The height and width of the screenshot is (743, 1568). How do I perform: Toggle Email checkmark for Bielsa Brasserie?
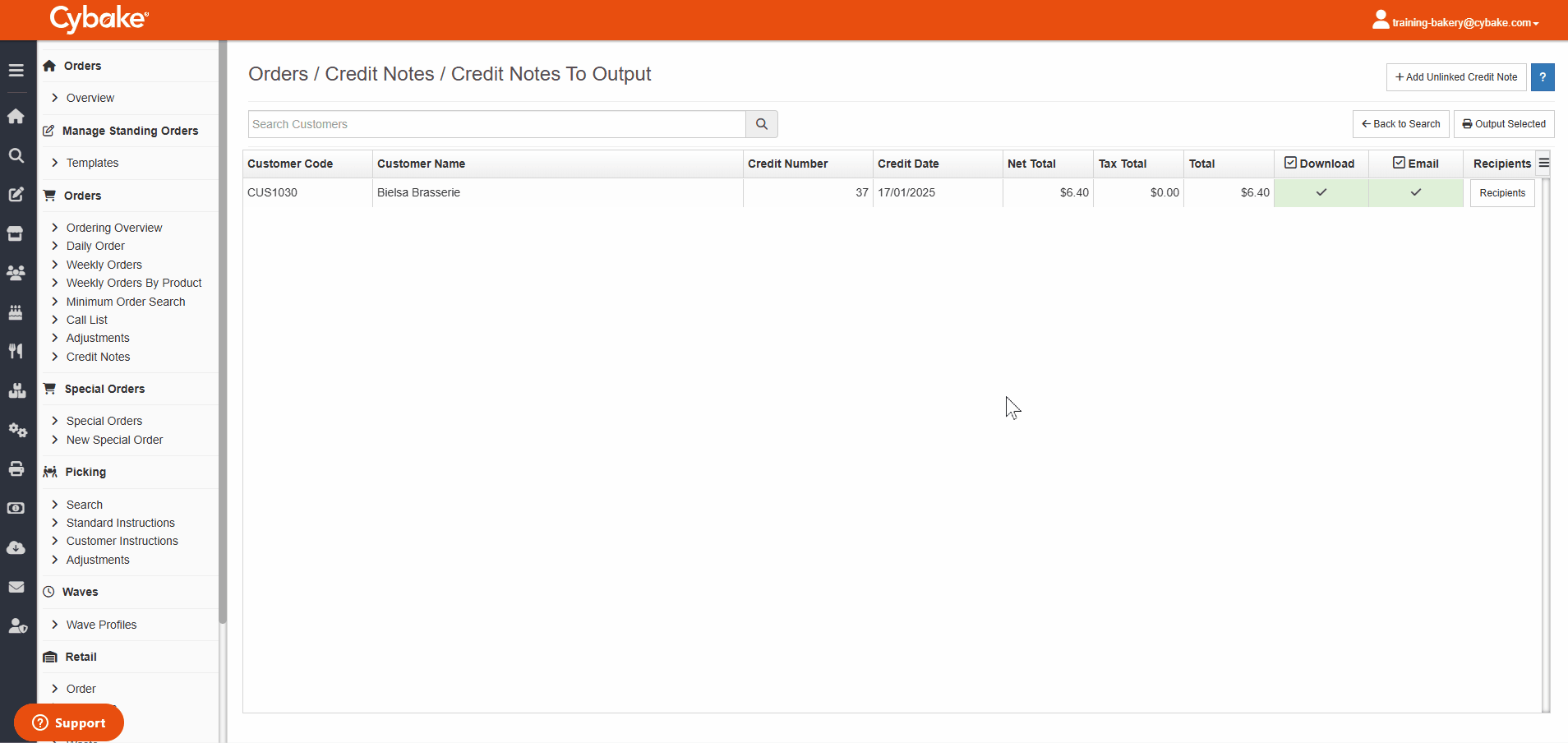1416,192
